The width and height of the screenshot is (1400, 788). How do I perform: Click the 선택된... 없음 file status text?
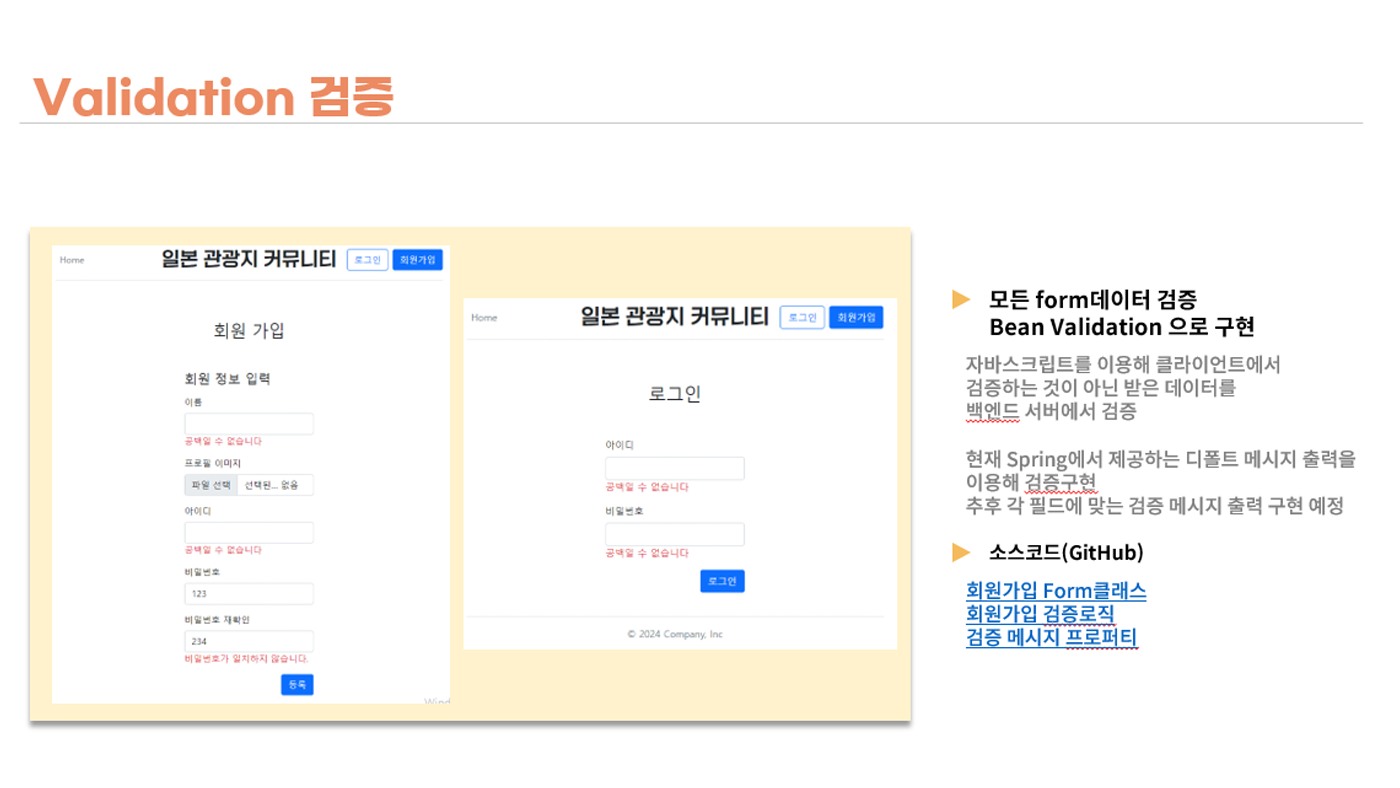[x=272, y=485]
